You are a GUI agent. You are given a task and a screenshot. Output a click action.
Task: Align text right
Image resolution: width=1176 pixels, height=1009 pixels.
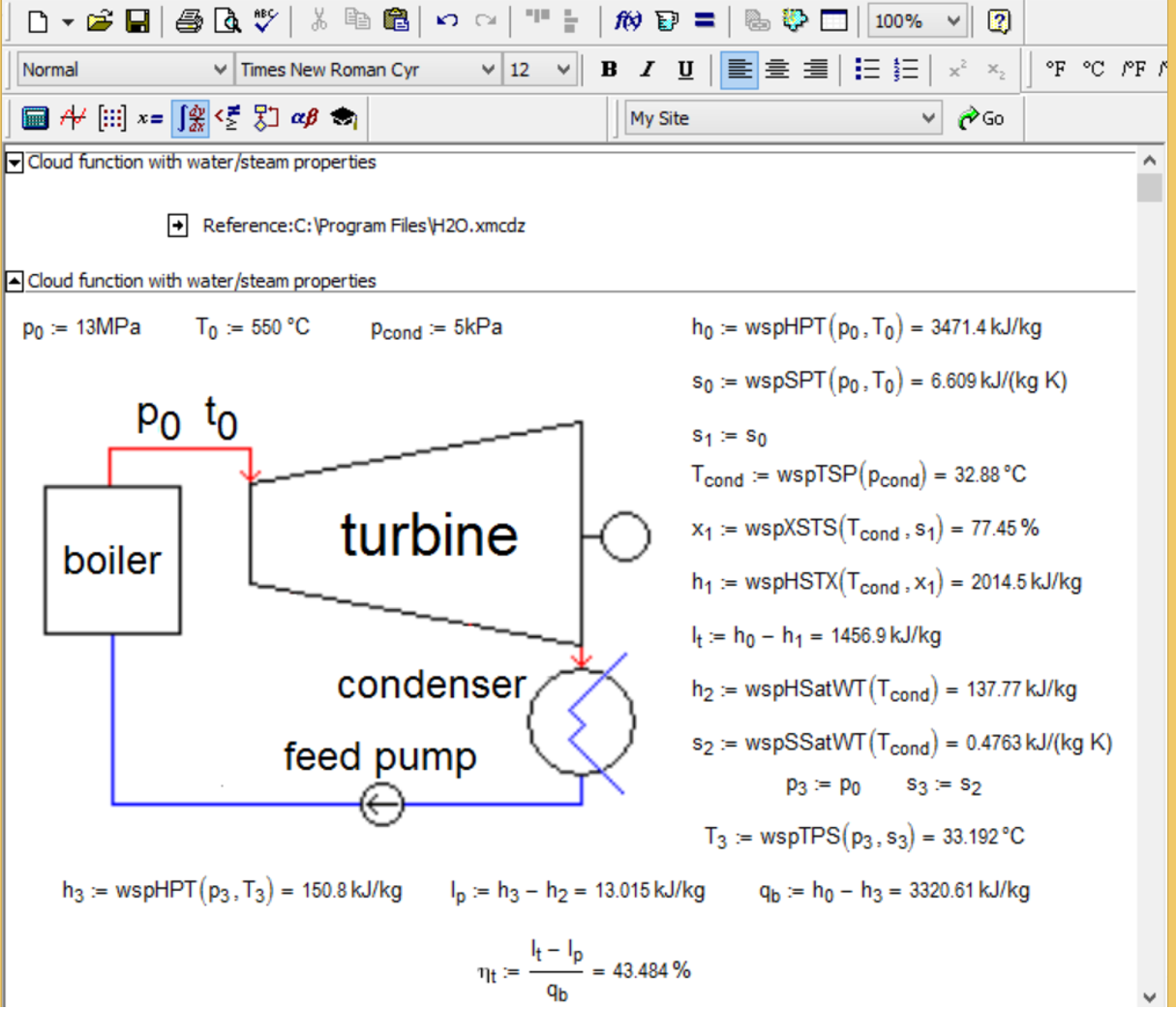click(816, 70)
